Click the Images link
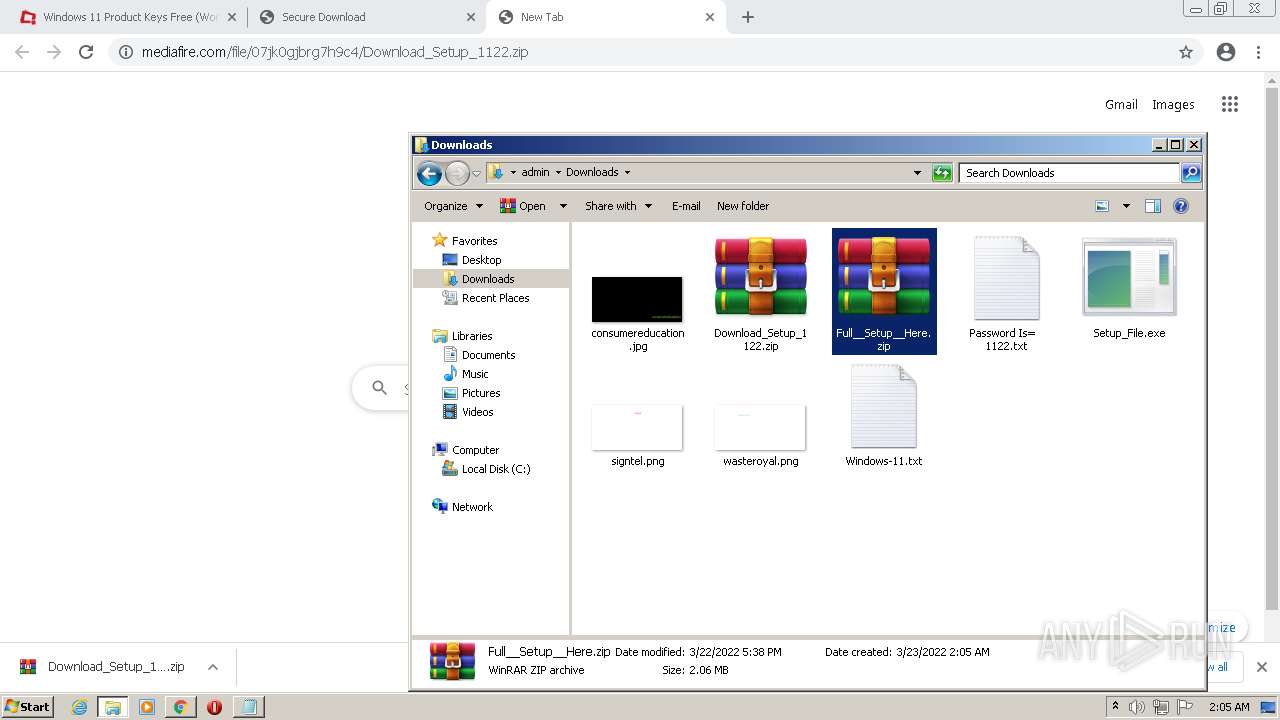 [1173, 104]
